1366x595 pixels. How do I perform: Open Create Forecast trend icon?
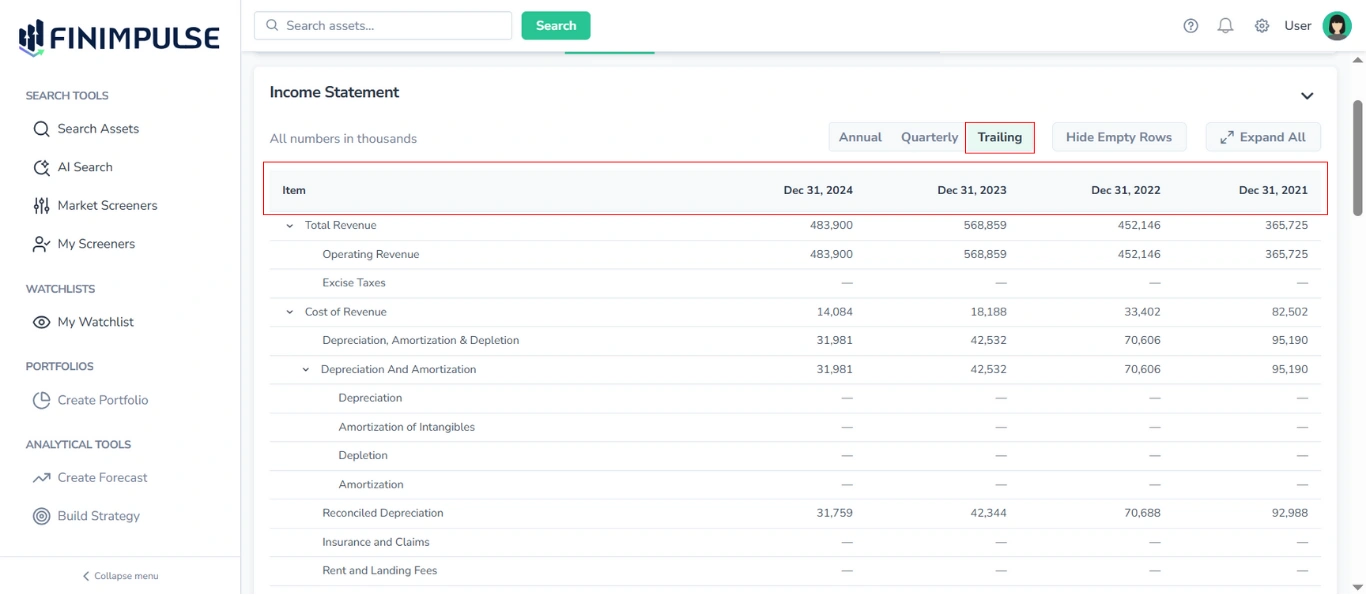(40, 477)
